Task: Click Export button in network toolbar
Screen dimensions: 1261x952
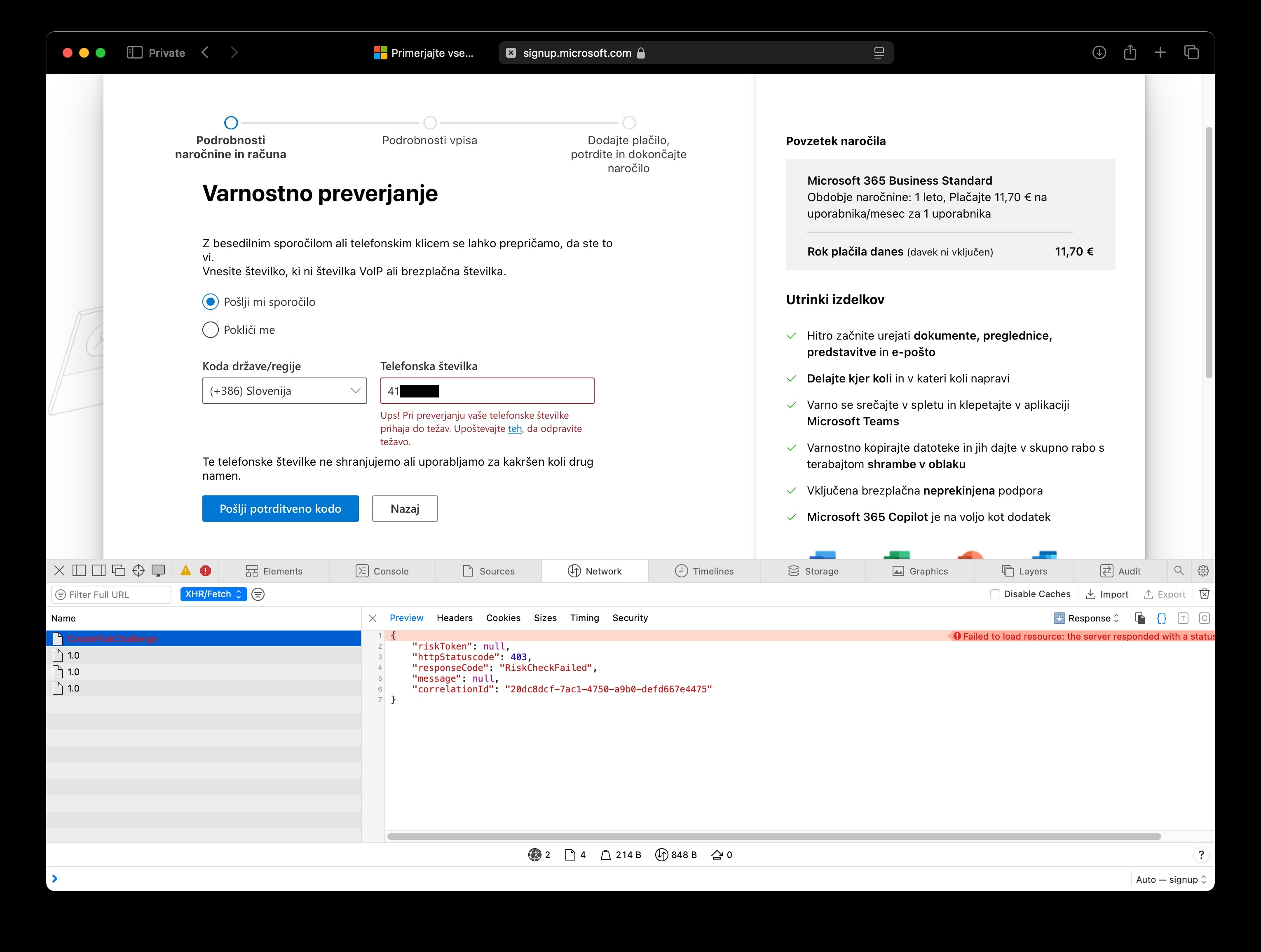Action: 1164,594
